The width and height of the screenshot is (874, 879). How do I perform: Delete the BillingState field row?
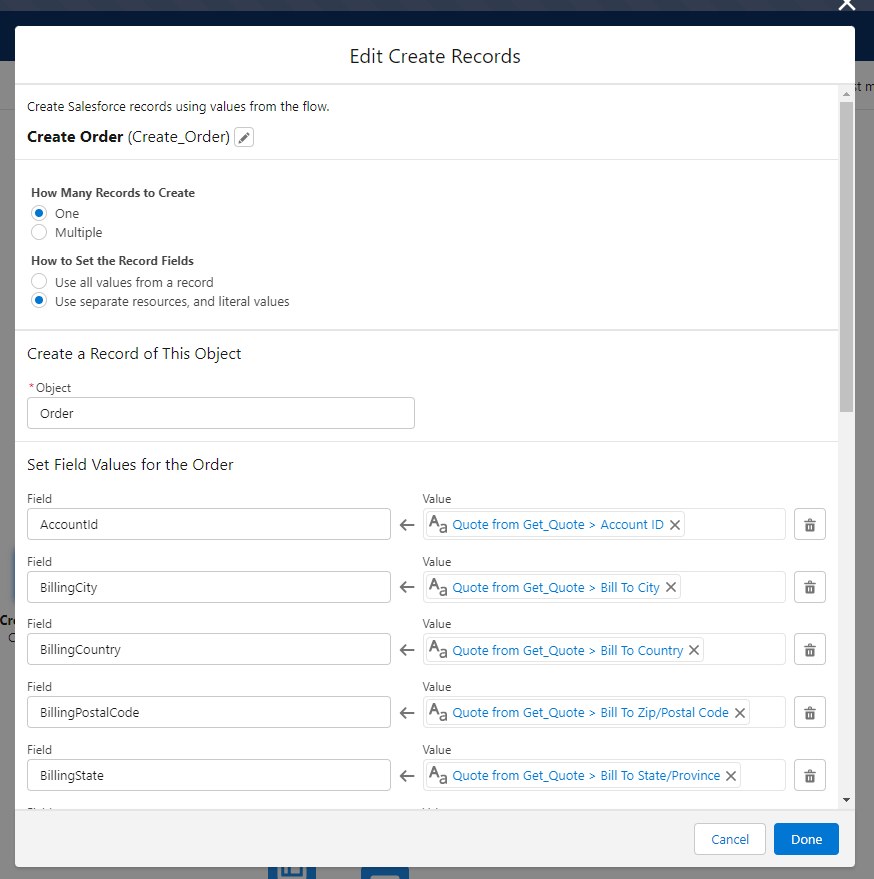pyautogui.click(x=810, y=775)
